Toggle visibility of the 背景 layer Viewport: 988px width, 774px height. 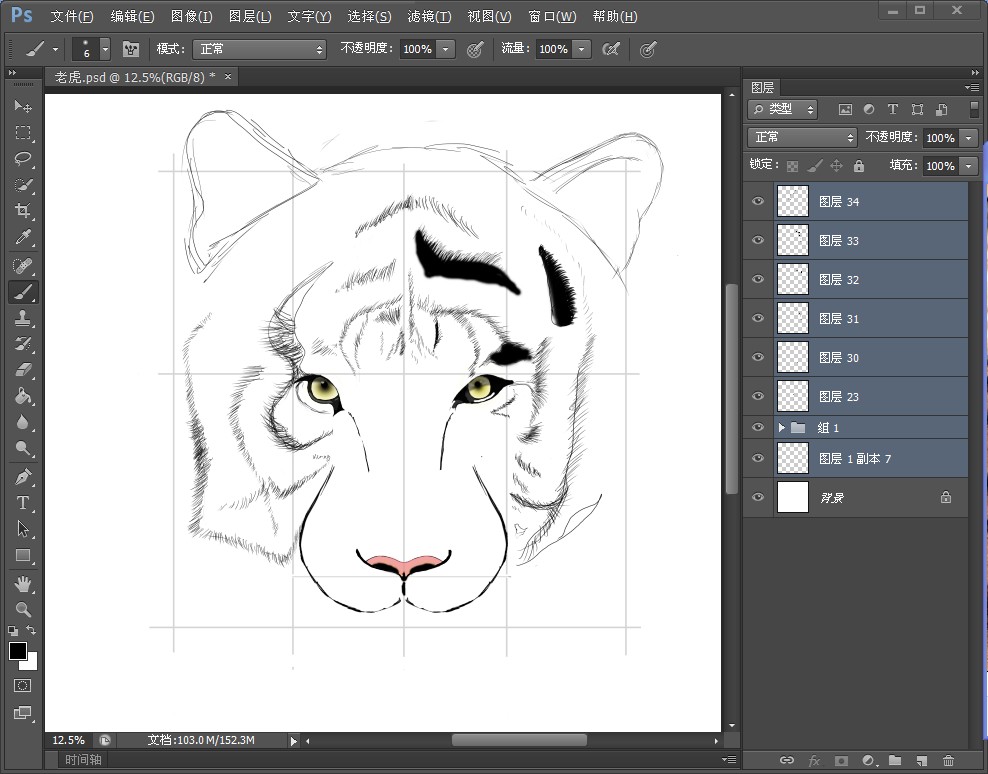tap(758, 497)
